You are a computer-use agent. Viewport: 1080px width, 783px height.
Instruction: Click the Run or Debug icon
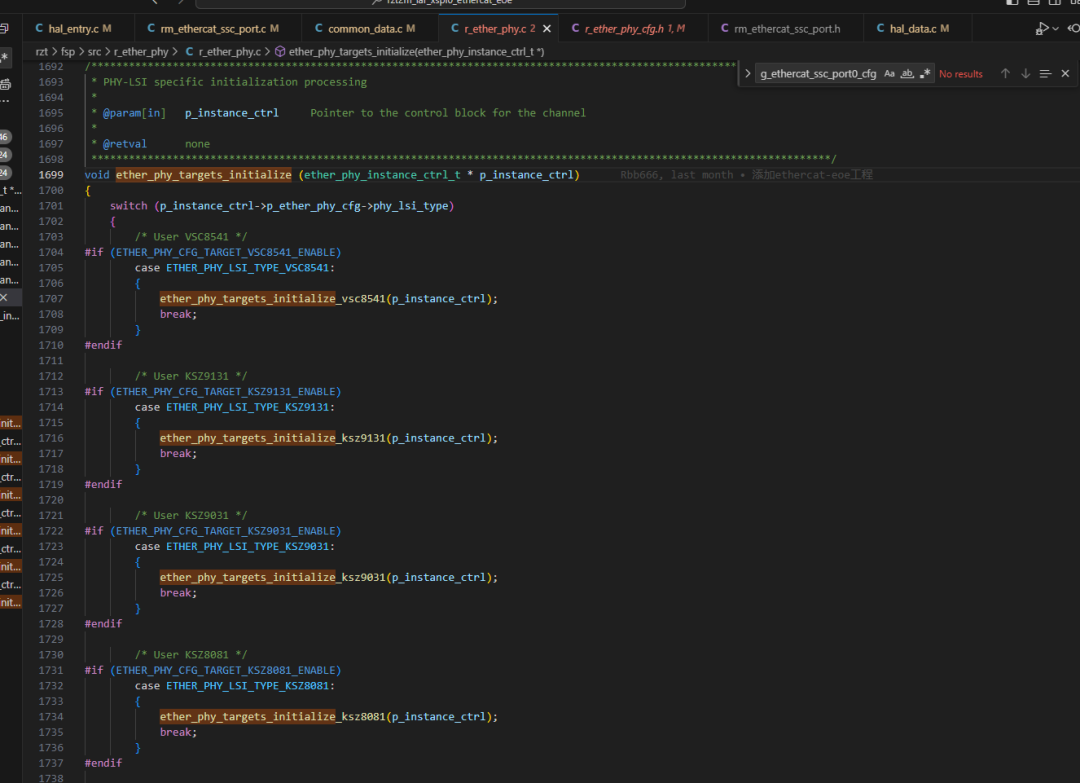tap(1042, 29)
